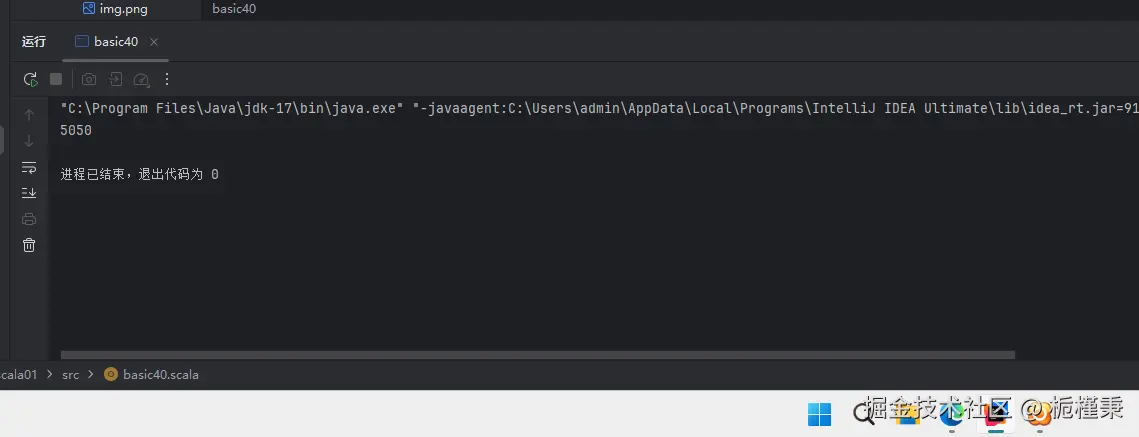Switch to the img.png editor tab

click(115, 9)
